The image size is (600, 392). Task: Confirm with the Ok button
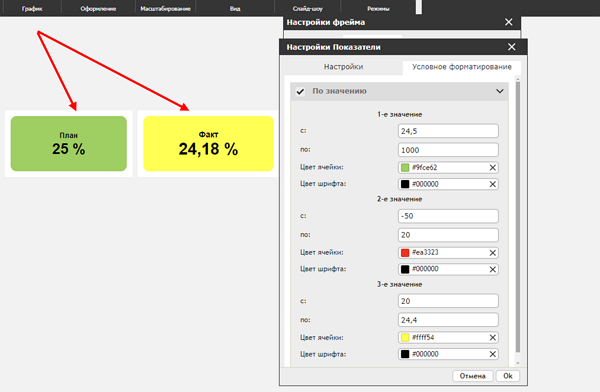pos(508,376)
